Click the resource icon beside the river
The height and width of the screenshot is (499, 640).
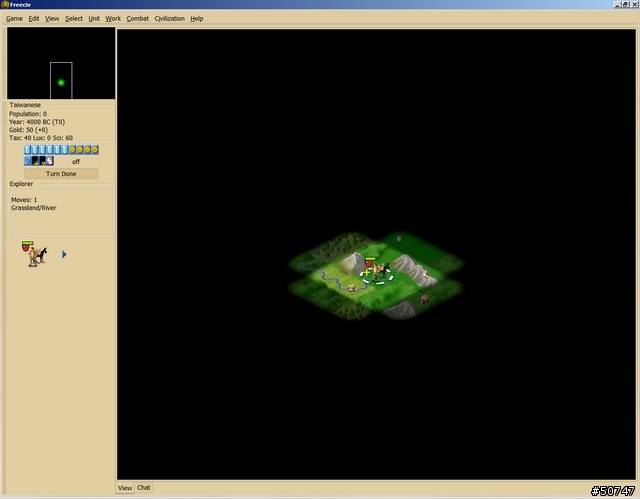pyautogui.click(x=351, y=288)
